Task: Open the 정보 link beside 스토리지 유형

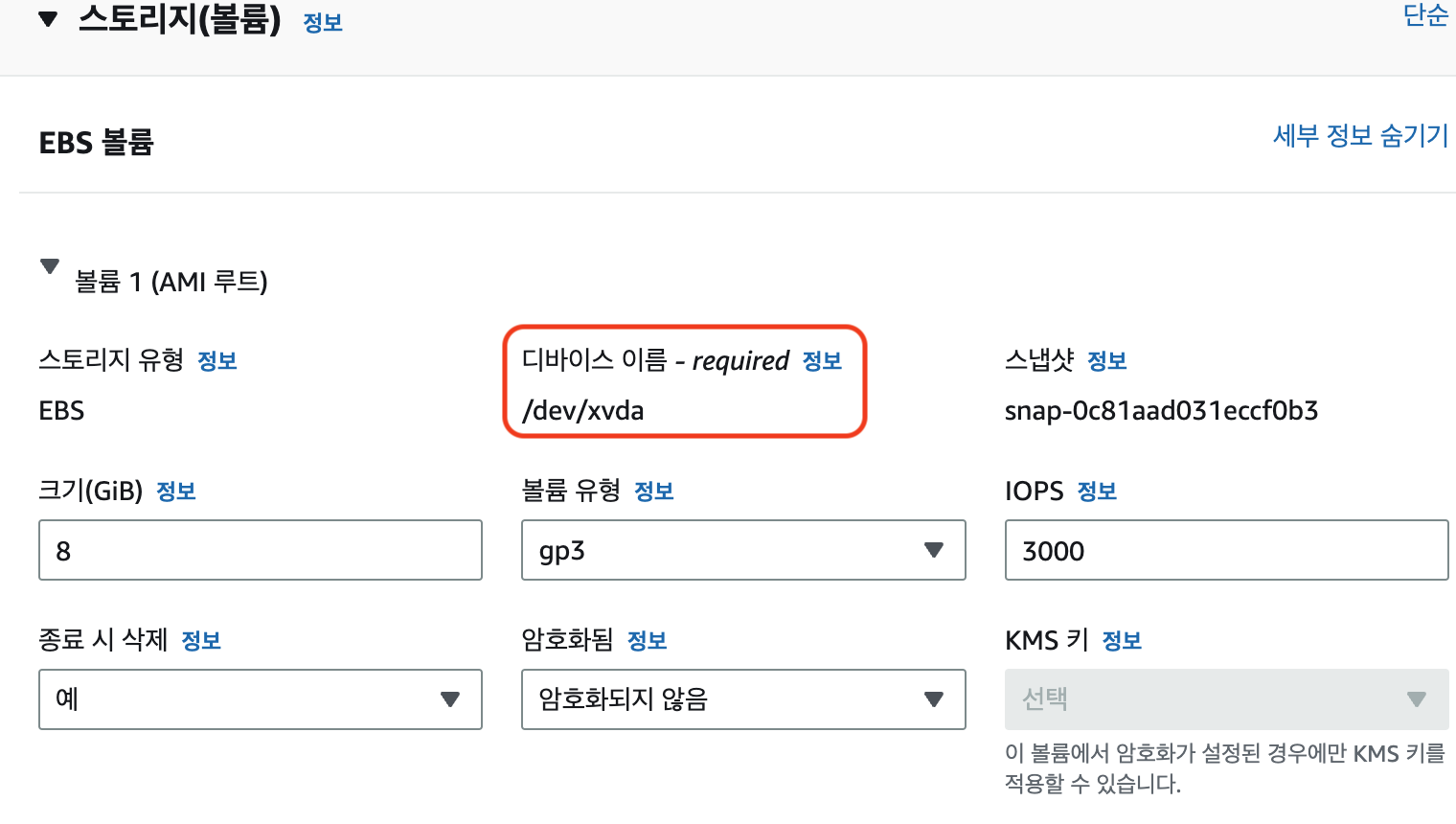Action: pos(216,361)
